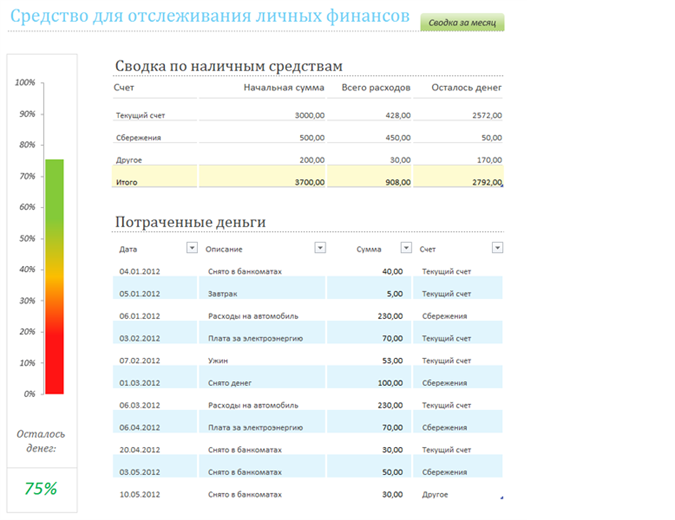Select the Осталось денег column header
The height and width of the screenshot is (520, 675).
[x=466, y=87]
